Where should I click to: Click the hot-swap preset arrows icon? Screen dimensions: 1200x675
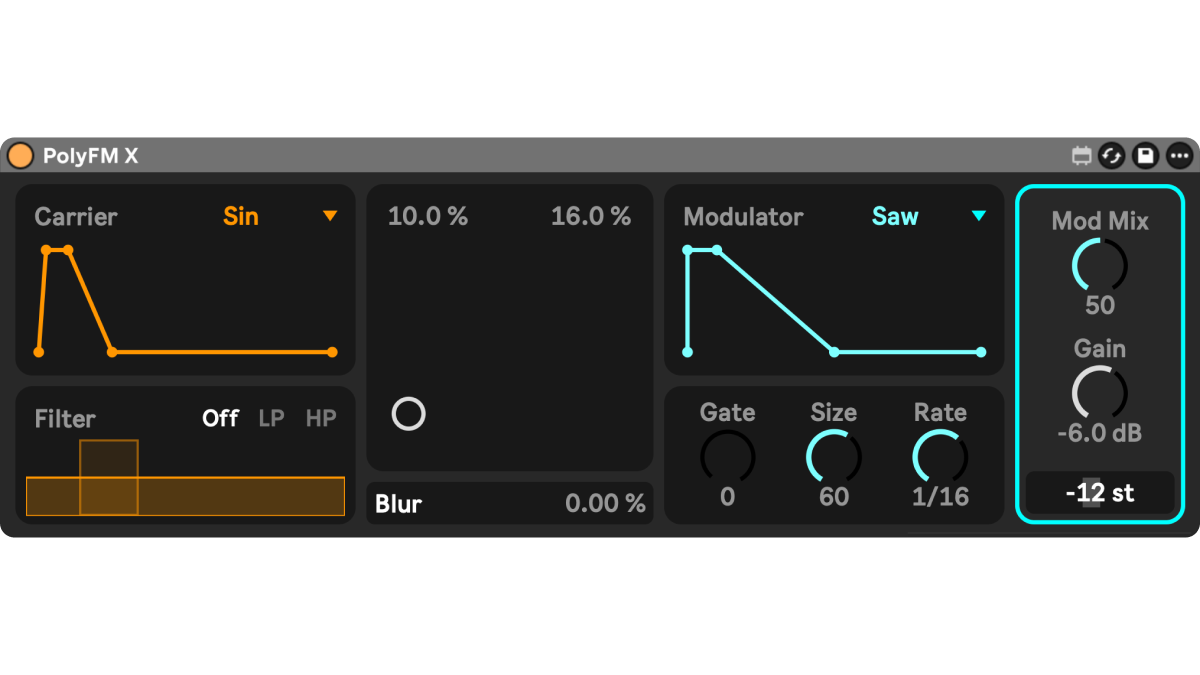[1112, 156]
